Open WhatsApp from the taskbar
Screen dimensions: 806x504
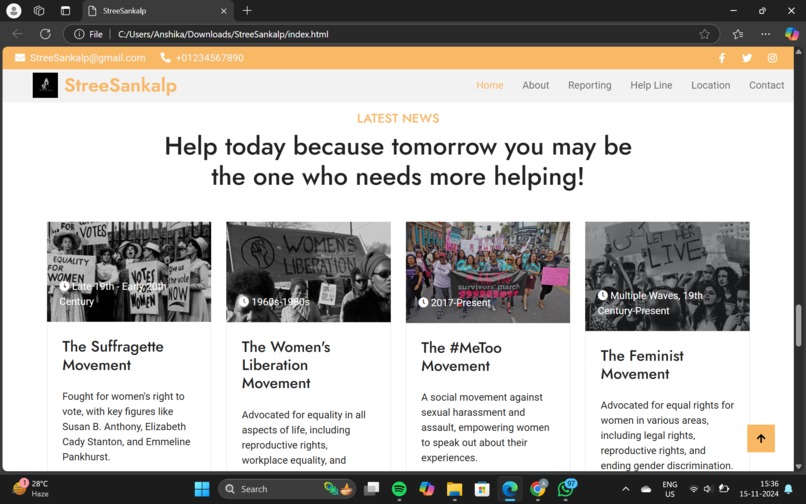click(x=565, y=489)
